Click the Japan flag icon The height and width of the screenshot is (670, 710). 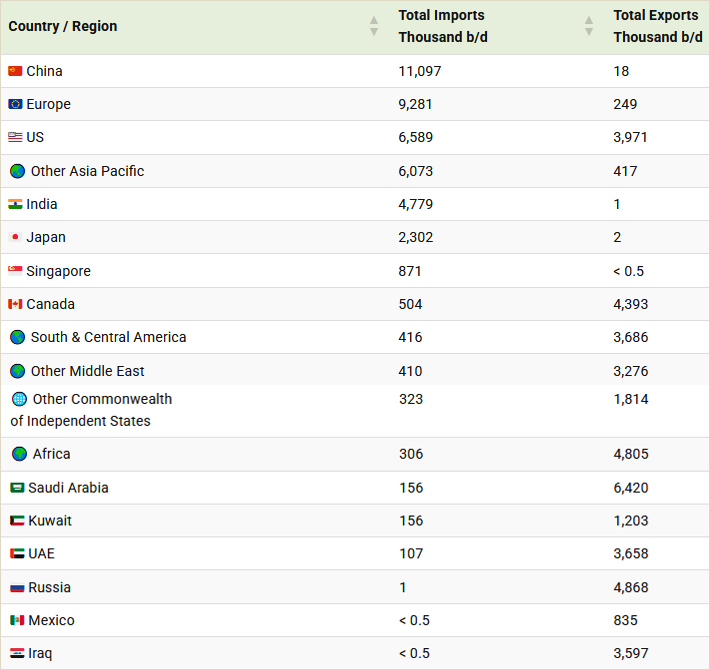pyautogui.click(x=15, y=238)
